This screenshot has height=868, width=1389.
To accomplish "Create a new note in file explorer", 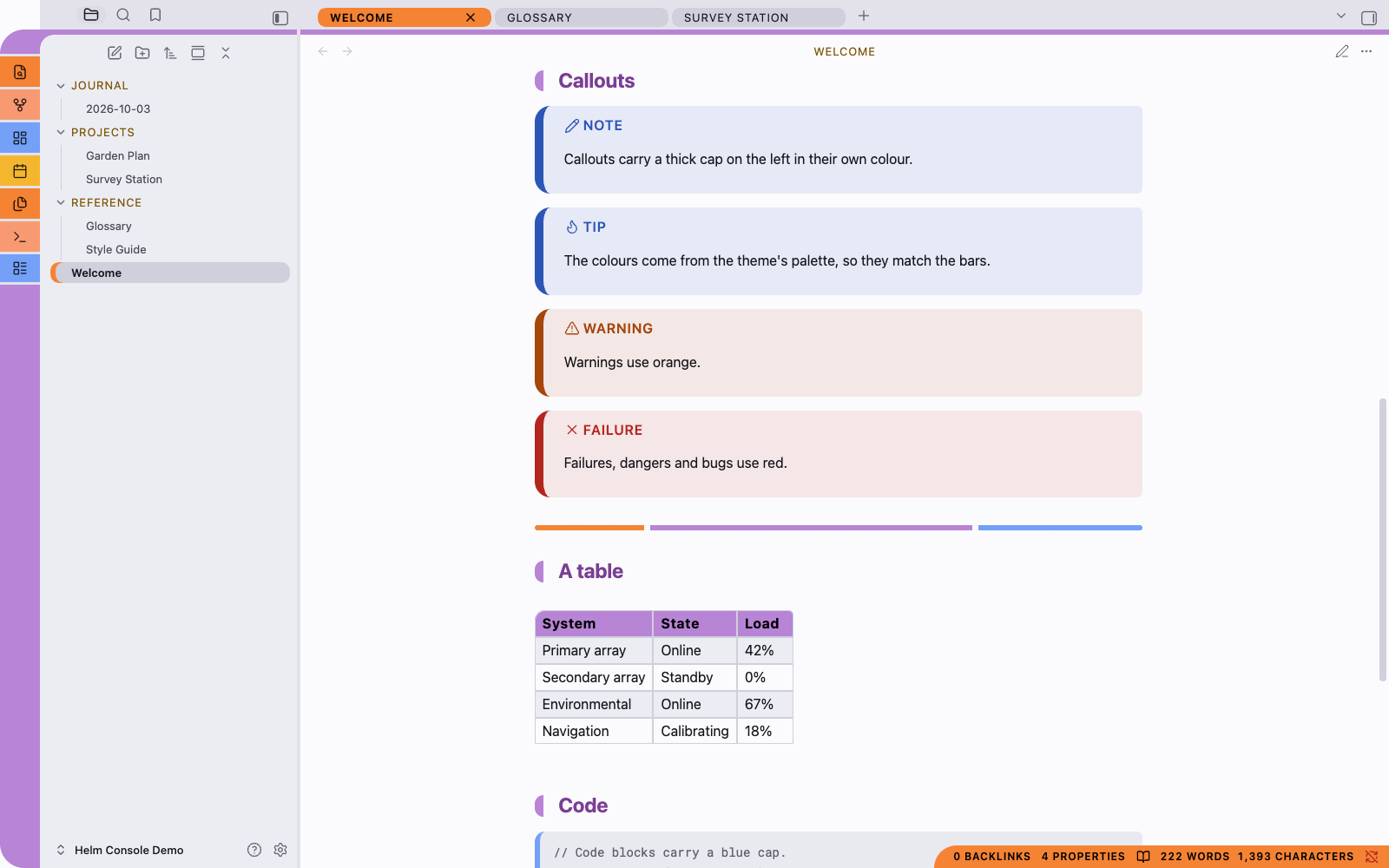I will point(115,53).
